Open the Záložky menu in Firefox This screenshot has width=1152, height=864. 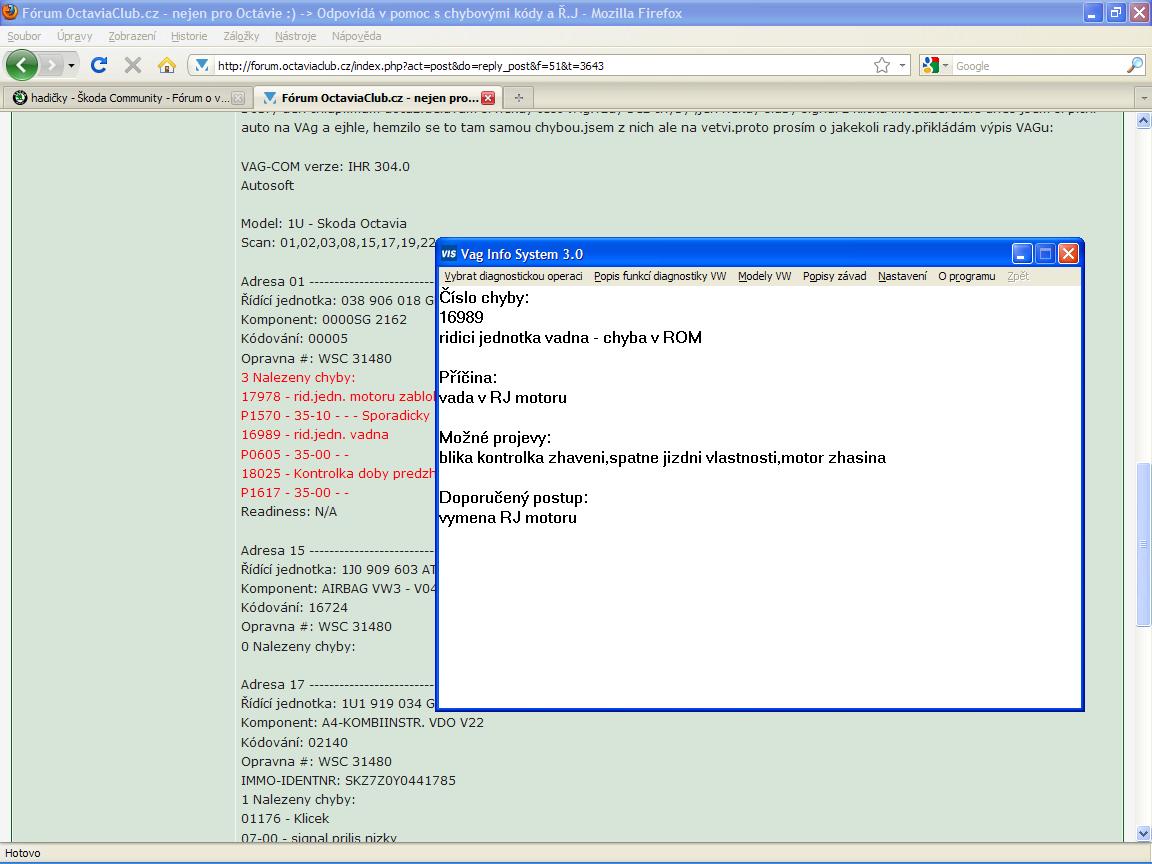(x=241, y=36)
